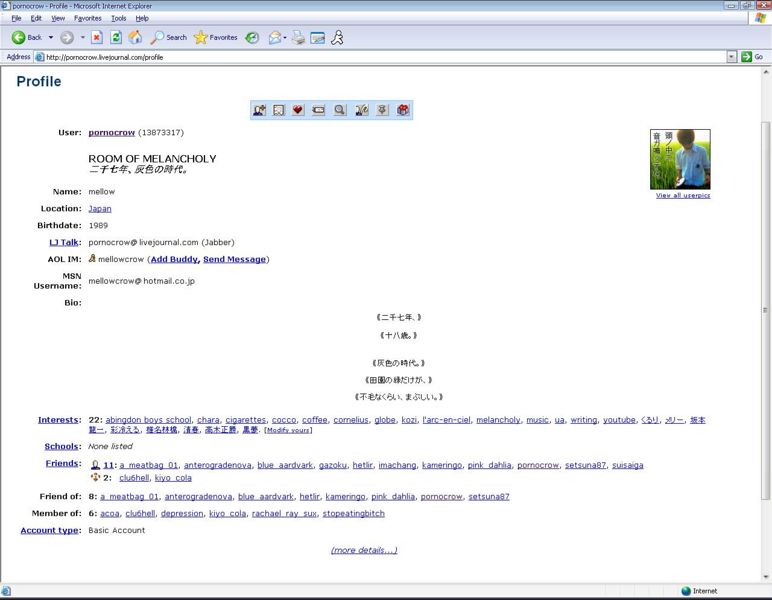This screenshot has height=600, width=772.
Task: Click the red heart Memories icon
Action: (x=298, y=110)
